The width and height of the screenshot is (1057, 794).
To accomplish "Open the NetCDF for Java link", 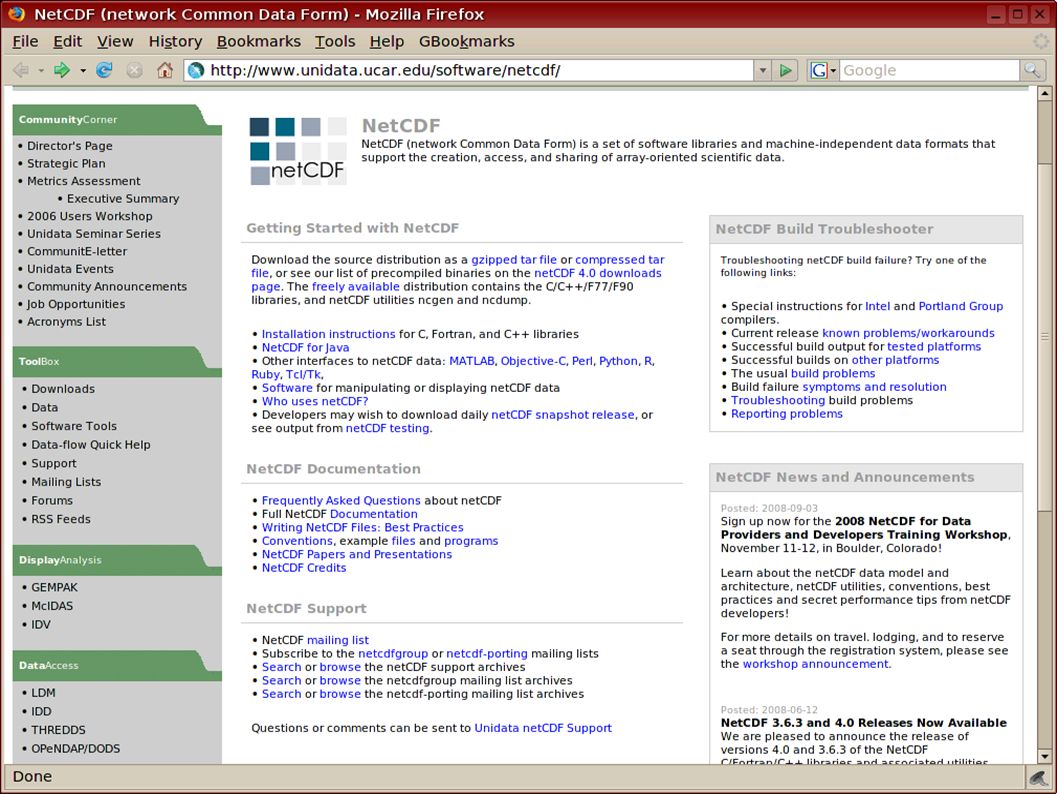I will (305, 347).
